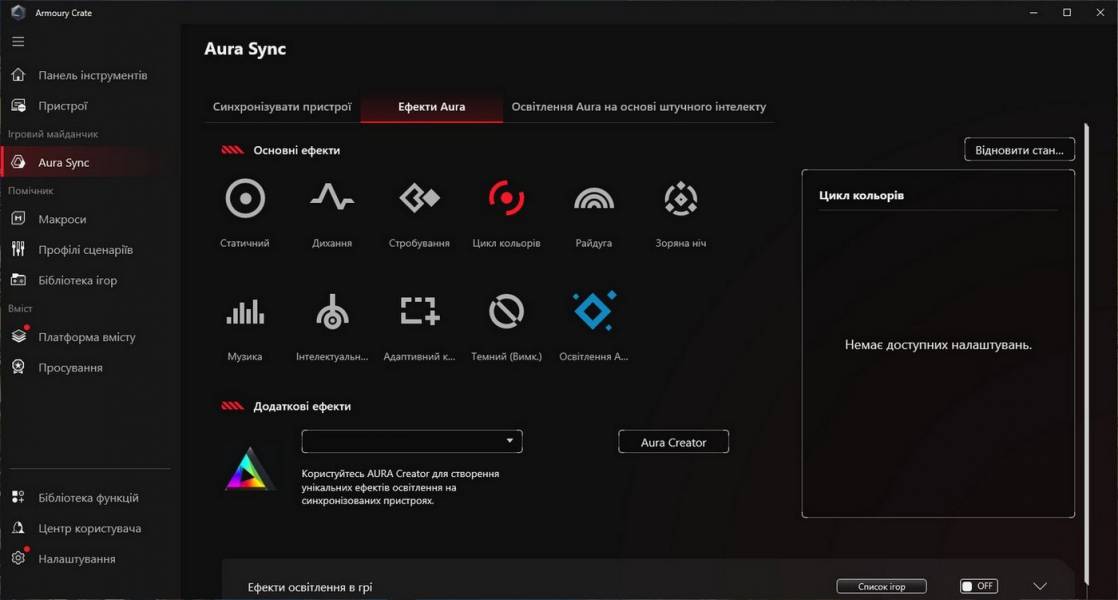Click the Основні ефекти heading

click(x=297, y=150)
